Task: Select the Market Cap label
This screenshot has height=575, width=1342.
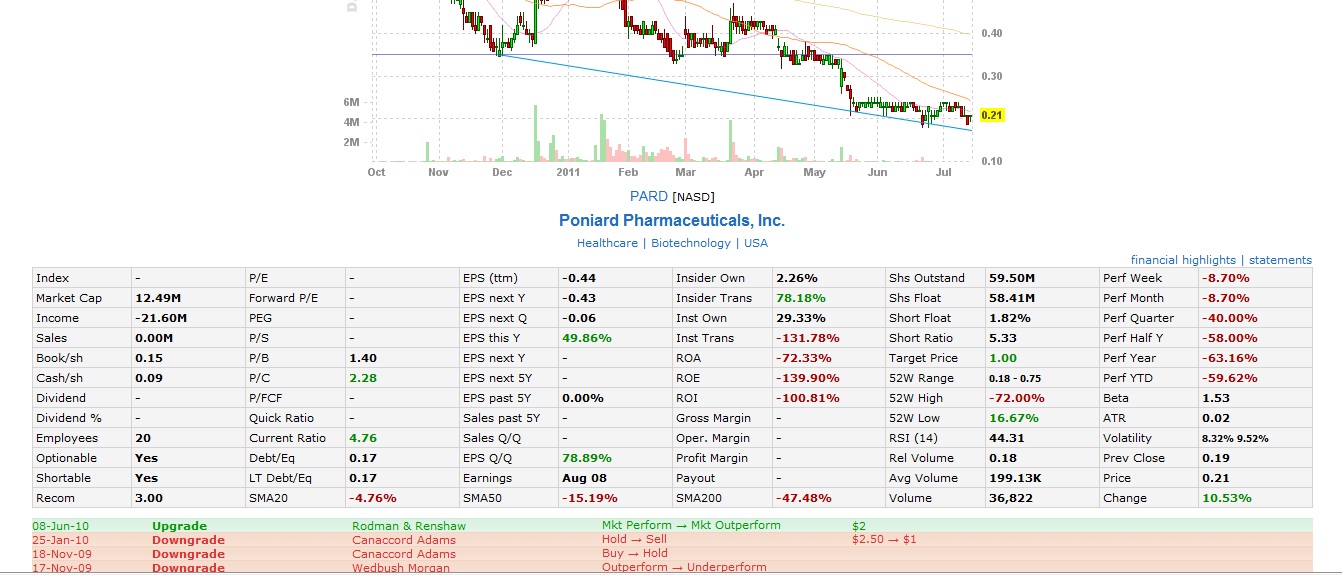Action: click(x=69, y=298)
